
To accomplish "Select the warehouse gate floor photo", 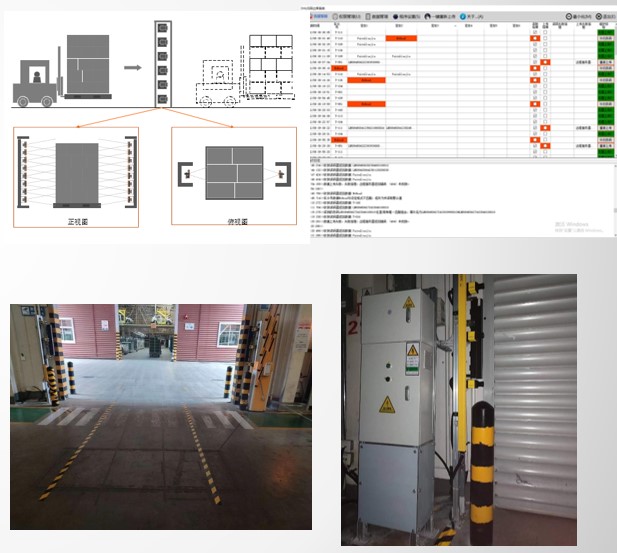I will (161, 416).
